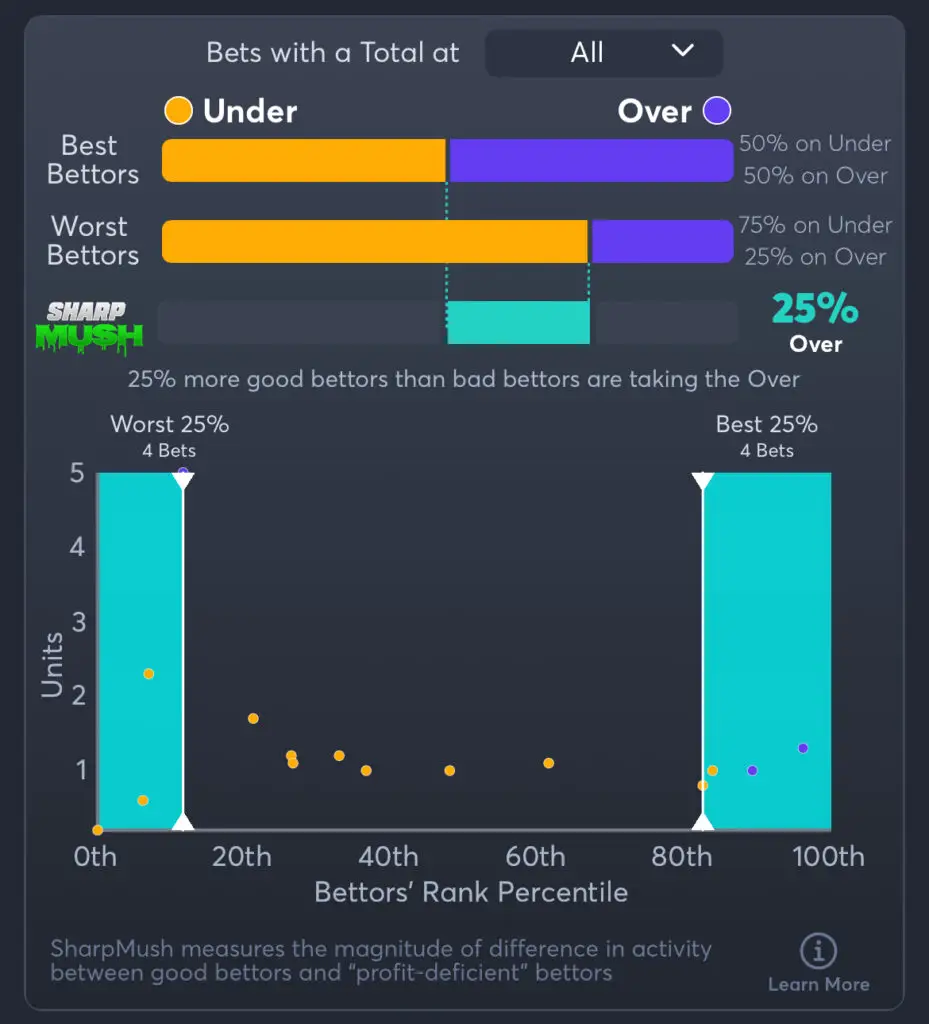The height and width of the screenshot is (1024, 929).
Task: Click the bottom handle of Best 25% line
Action: [x=703, y=821]
